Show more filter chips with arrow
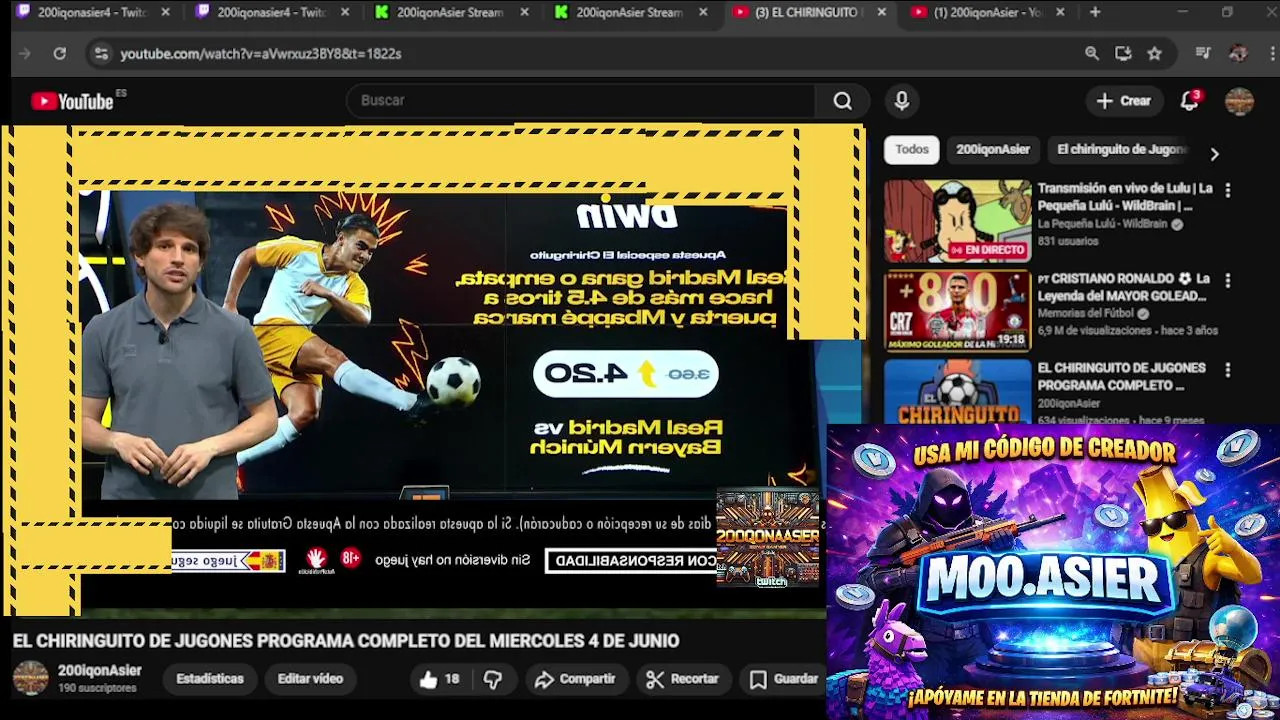1280x720 pixels. (1214, 154)
